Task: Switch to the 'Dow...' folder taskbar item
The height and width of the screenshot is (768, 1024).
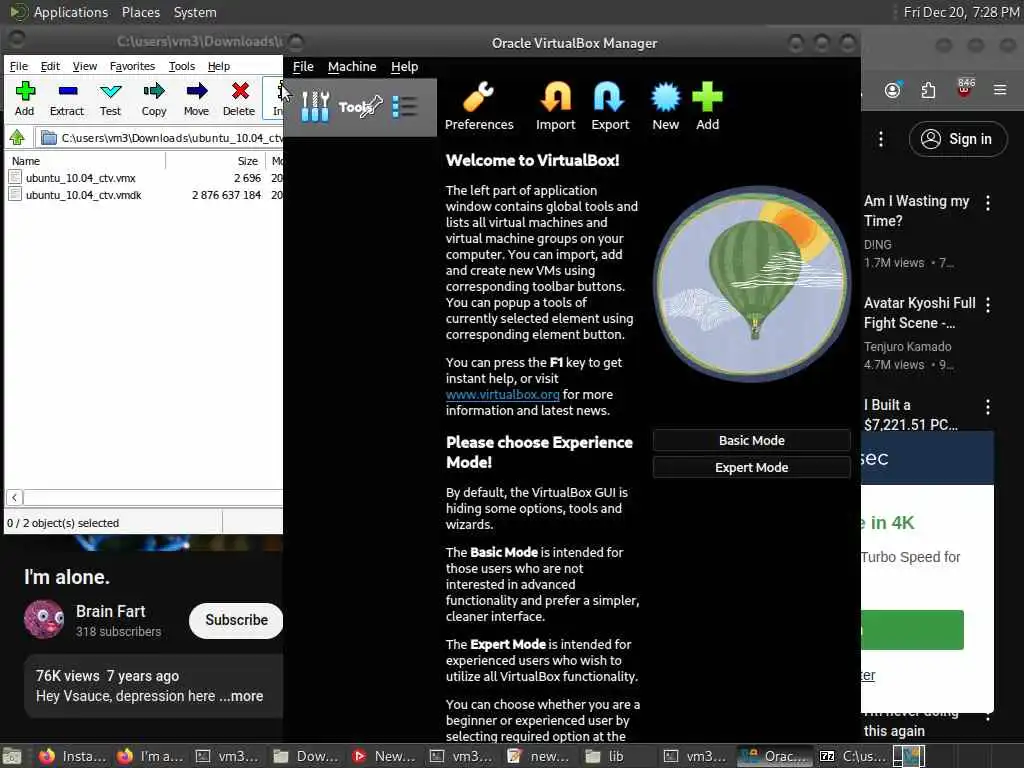Action: (x=306, y=756)
